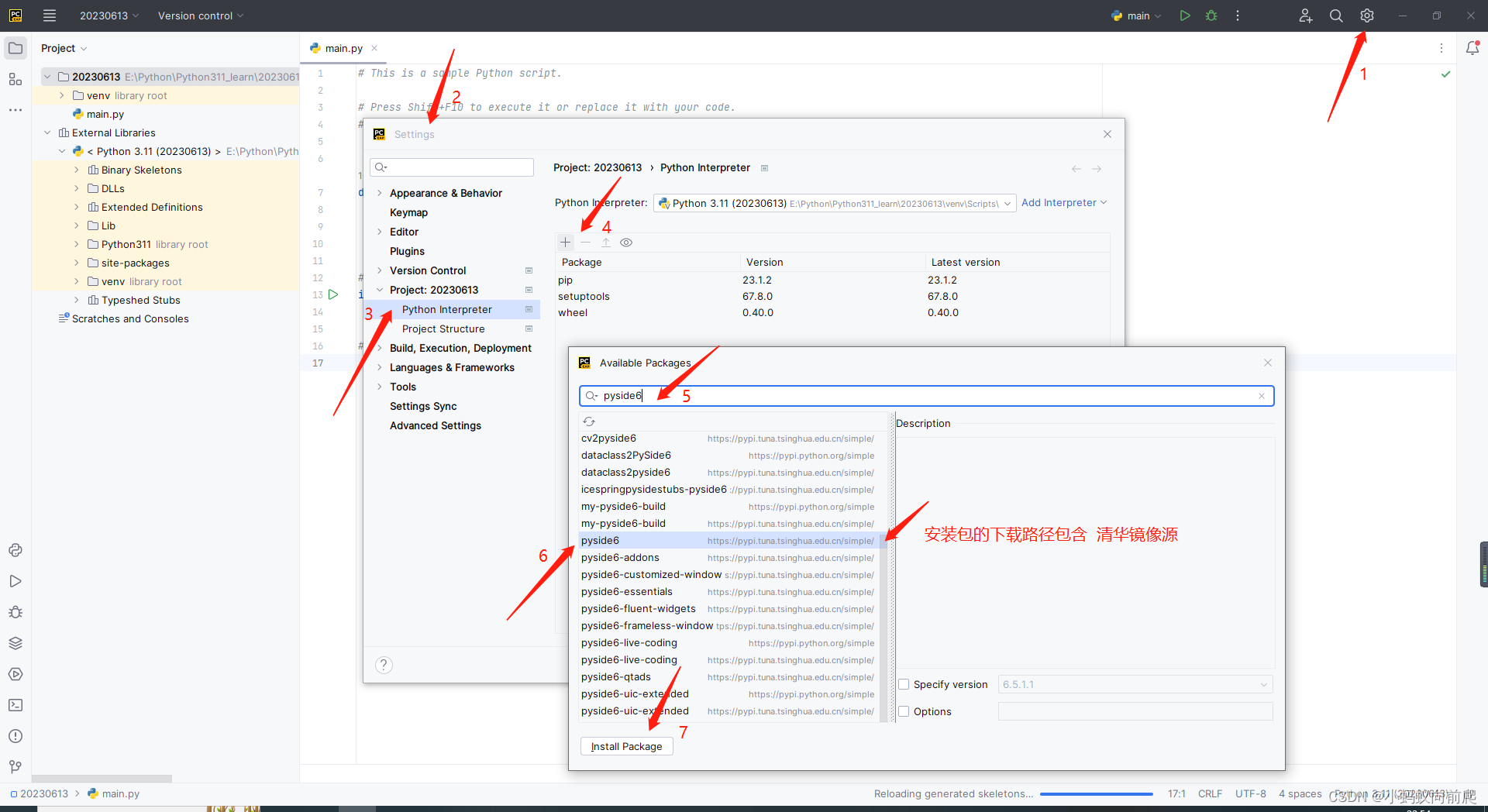Select Python Interpreter settings page
This screenshot has height=812, width=1488.
(447, 309)
